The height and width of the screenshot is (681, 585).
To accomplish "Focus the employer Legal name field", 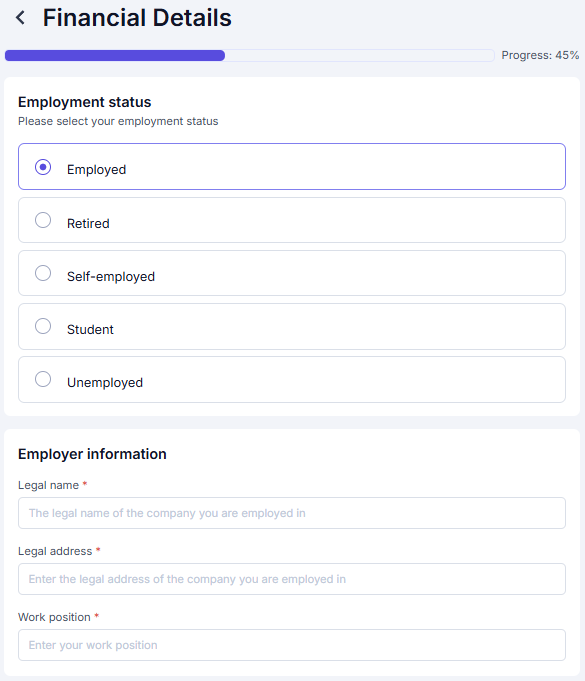I will coord(292,513).
